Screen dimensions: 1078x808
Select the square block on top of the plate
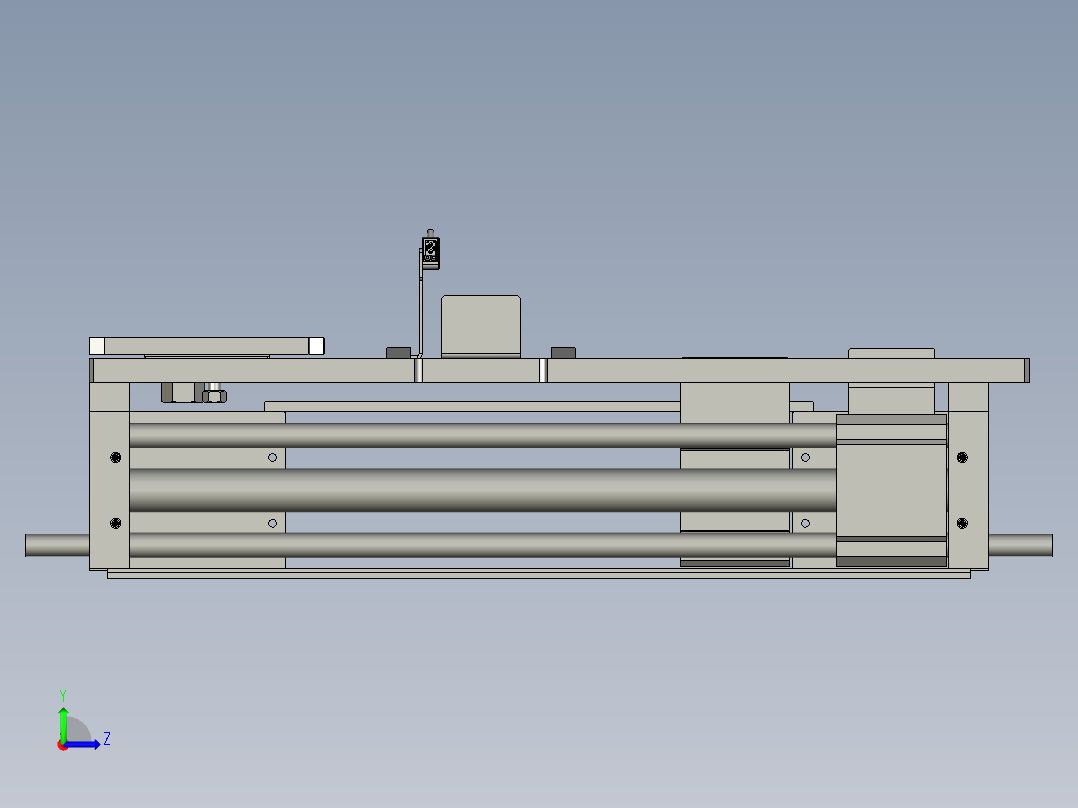pos(481,327)
